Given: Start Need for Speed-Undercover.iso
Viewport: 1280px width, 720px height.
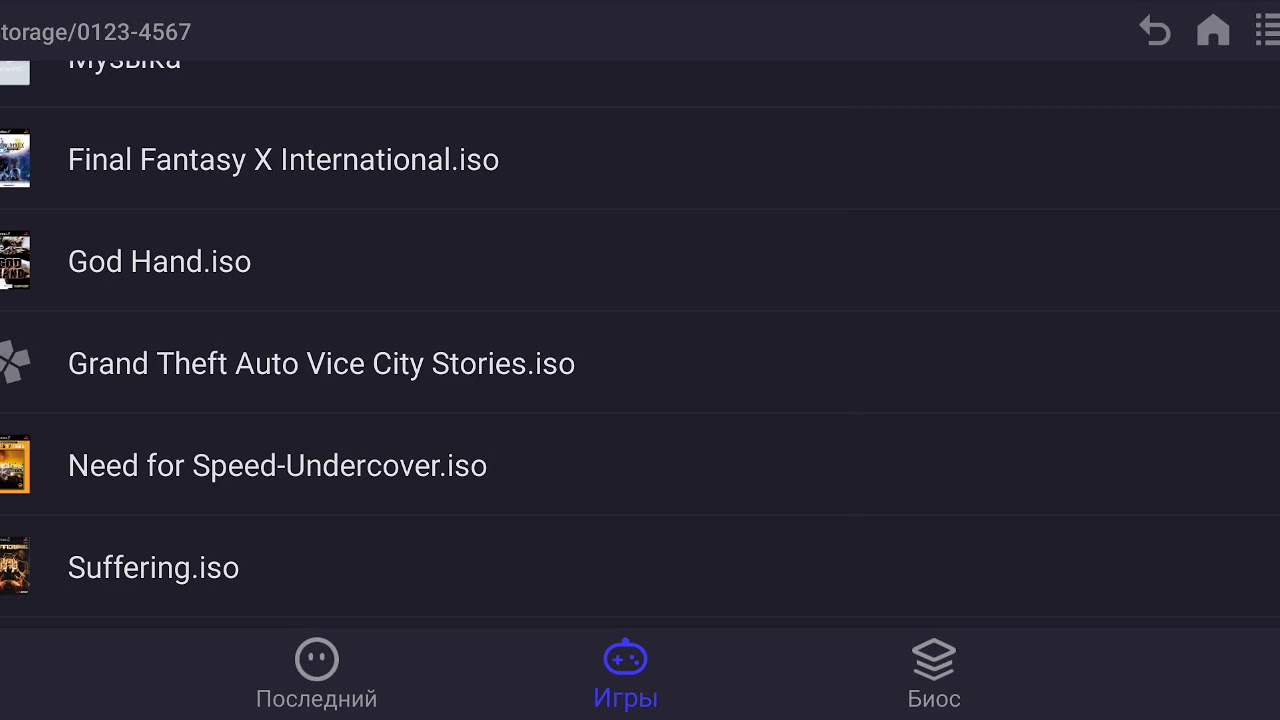Looking at the screenshot, I should click(x=277, y=466).
